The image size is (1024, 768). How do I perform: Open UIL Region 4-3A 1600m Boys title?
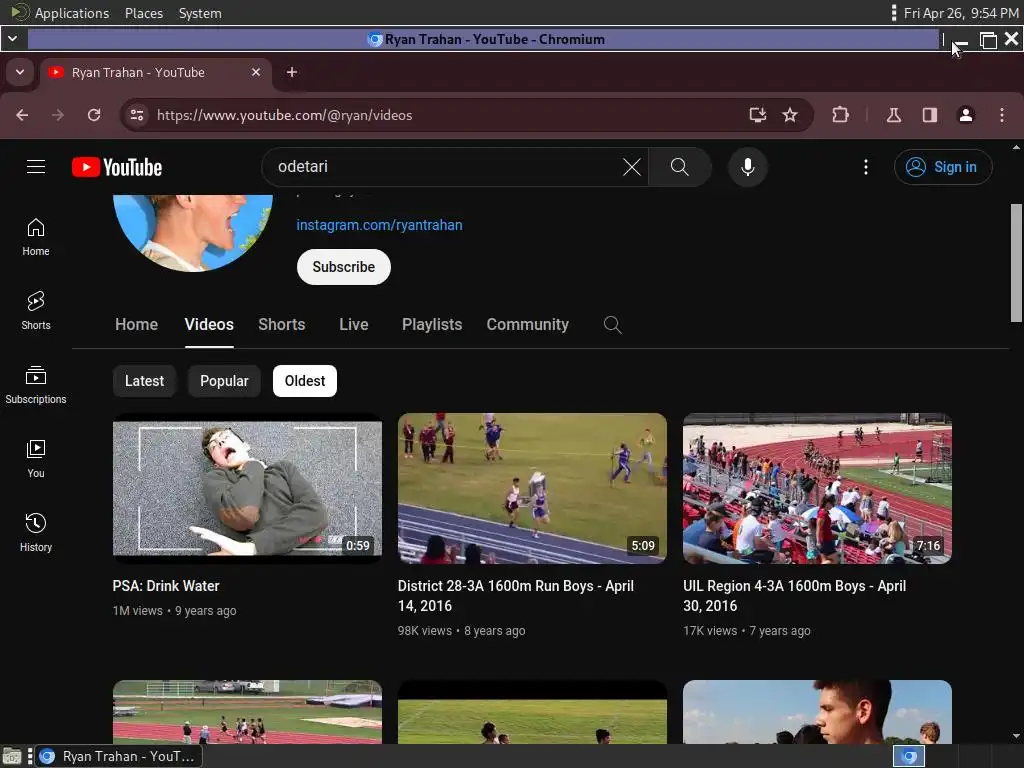click(794, 596)
